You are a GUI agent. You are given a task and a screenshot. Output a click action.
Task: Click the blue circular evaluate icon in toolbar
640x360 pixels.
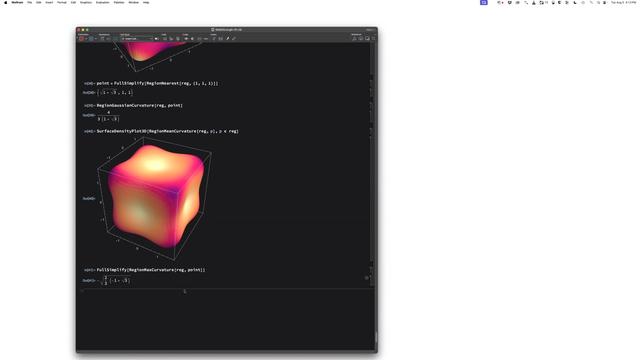coord(91,38)
